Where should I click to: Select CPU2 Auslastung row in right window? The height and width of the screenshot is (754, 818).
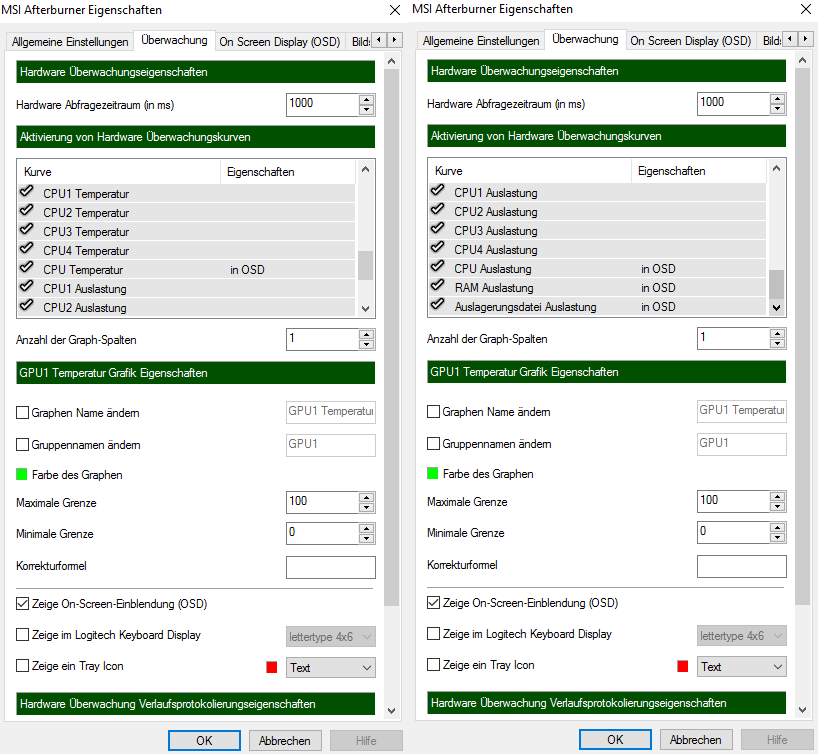coord(597,212)
